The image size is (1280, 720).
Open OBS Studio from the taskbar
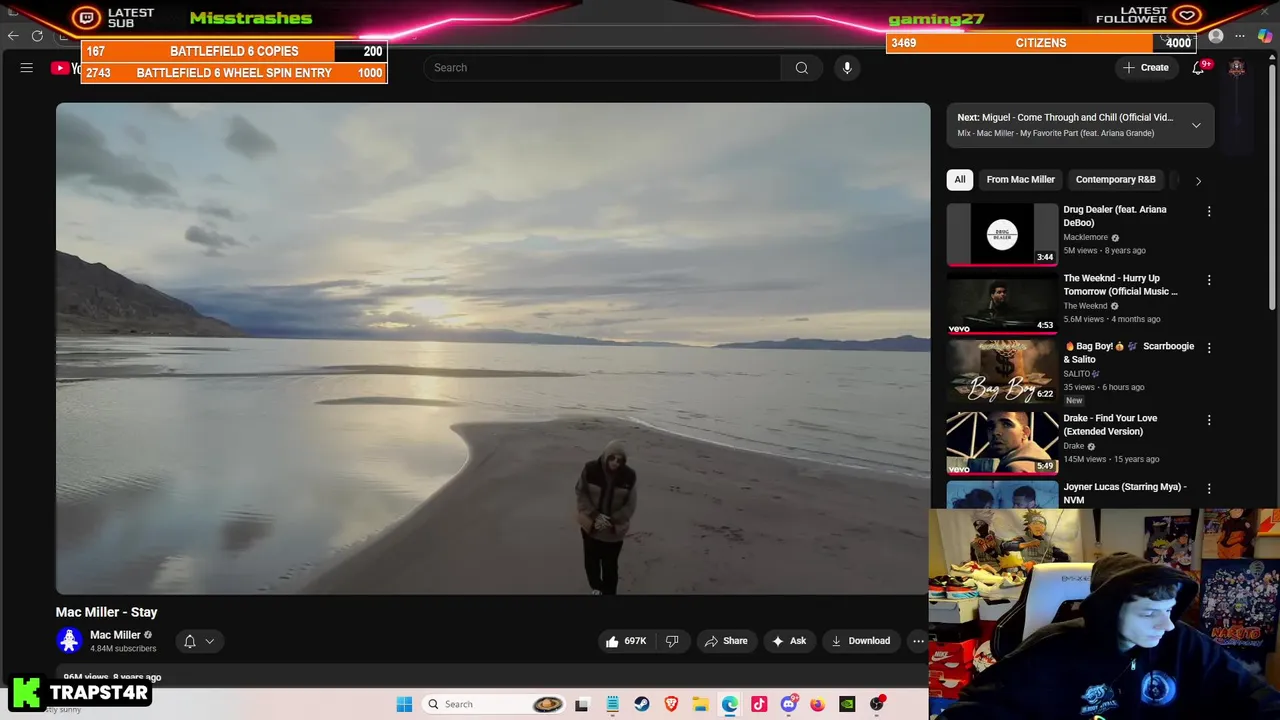coord(877,704)
